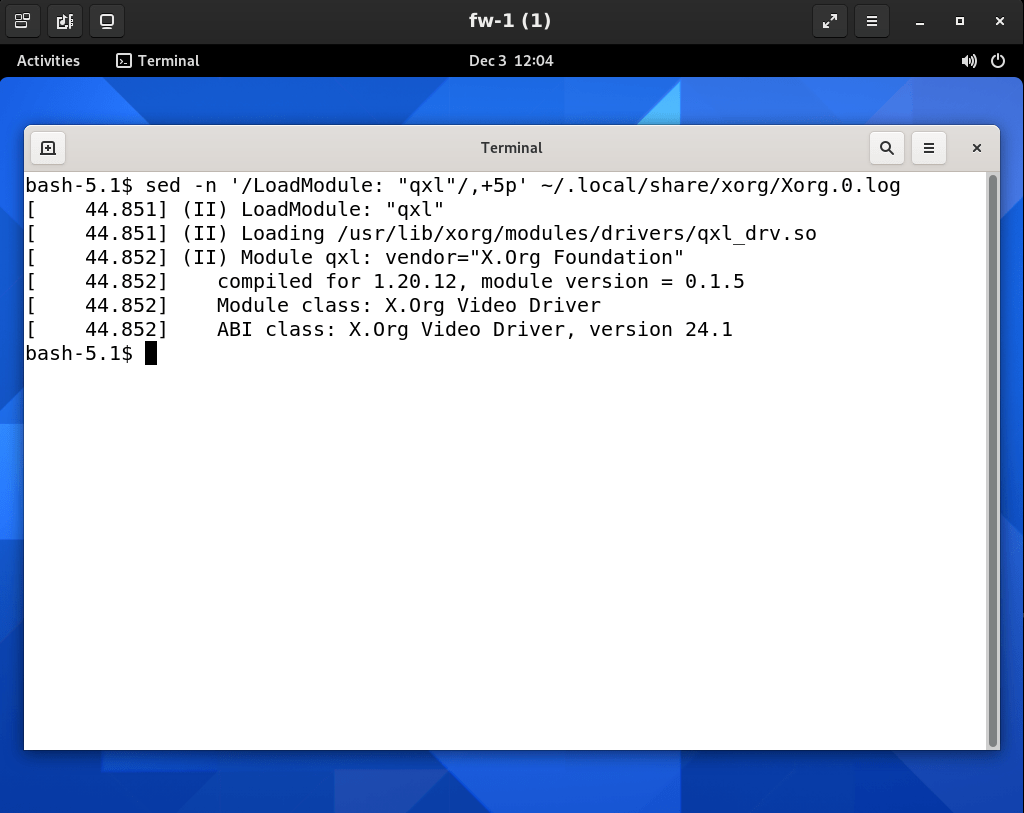
Task: Toggle fullscreen in the fw-1 viewer
Action: coord(829,21)
